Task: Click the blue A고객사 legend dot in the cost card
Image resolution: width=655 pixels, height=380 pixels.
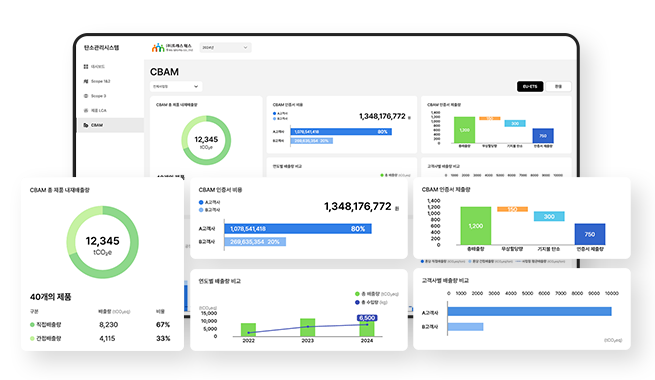Action: point(201,202)
